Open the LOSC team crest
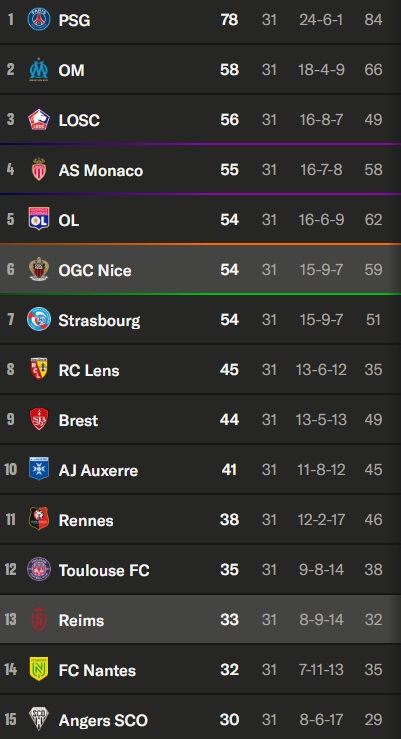 [39, 120]
